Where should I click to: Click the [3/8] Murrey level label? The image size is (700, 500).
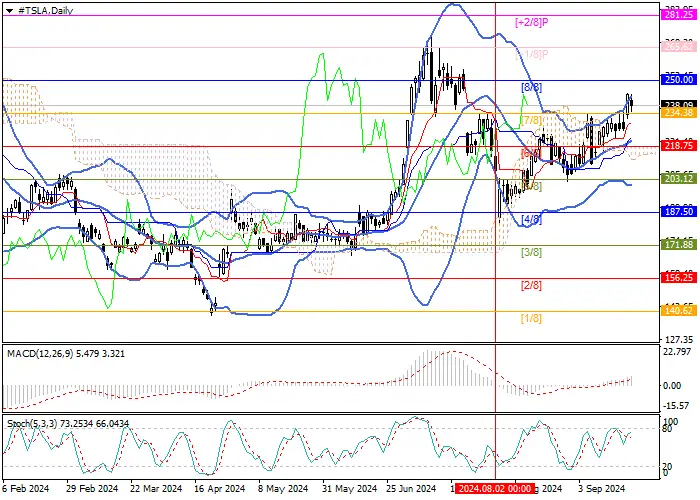[x=532, y=253]
